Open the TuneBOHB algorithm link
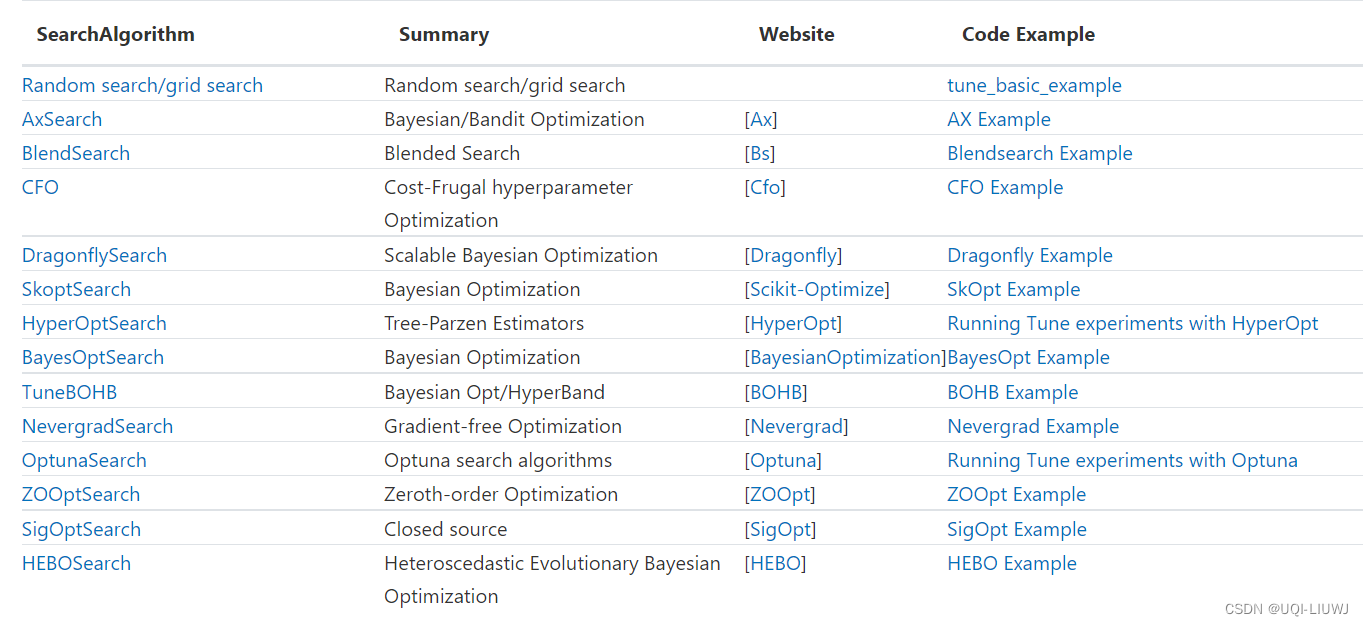The image size is (1363, 626). [69, 393]
